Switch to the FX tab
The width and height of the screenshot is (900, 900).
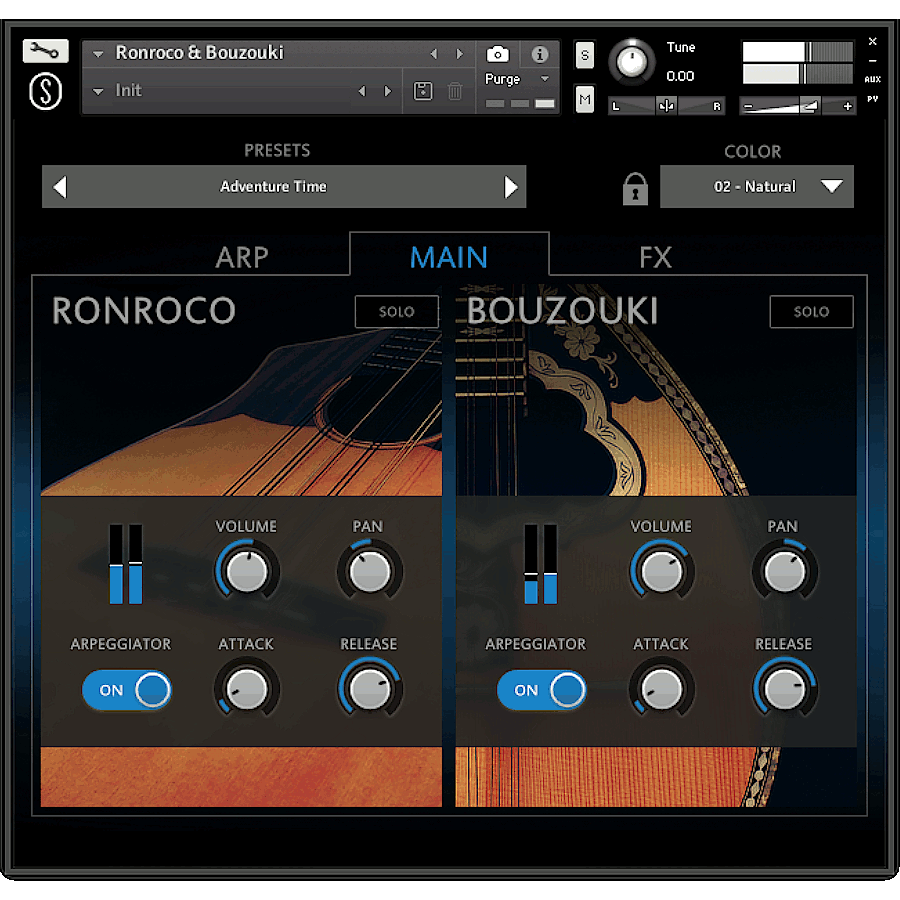655,257
